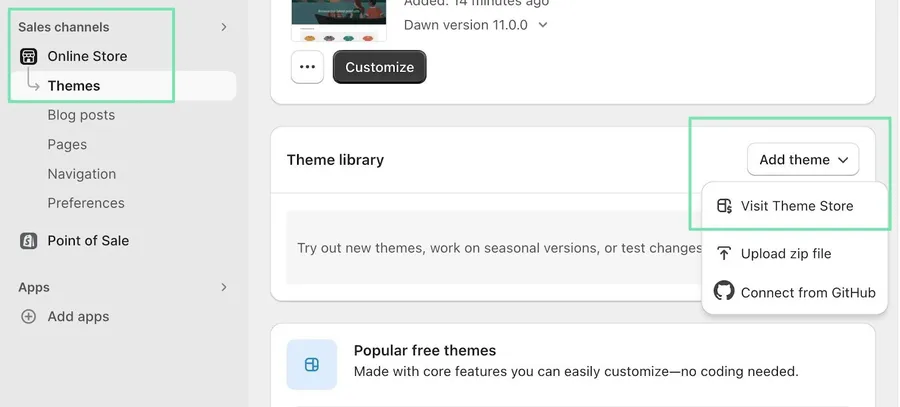This screenshot has width=900, height=407.
Task: Go to Navigation in sidebar
Action: [x=82, y=174]
